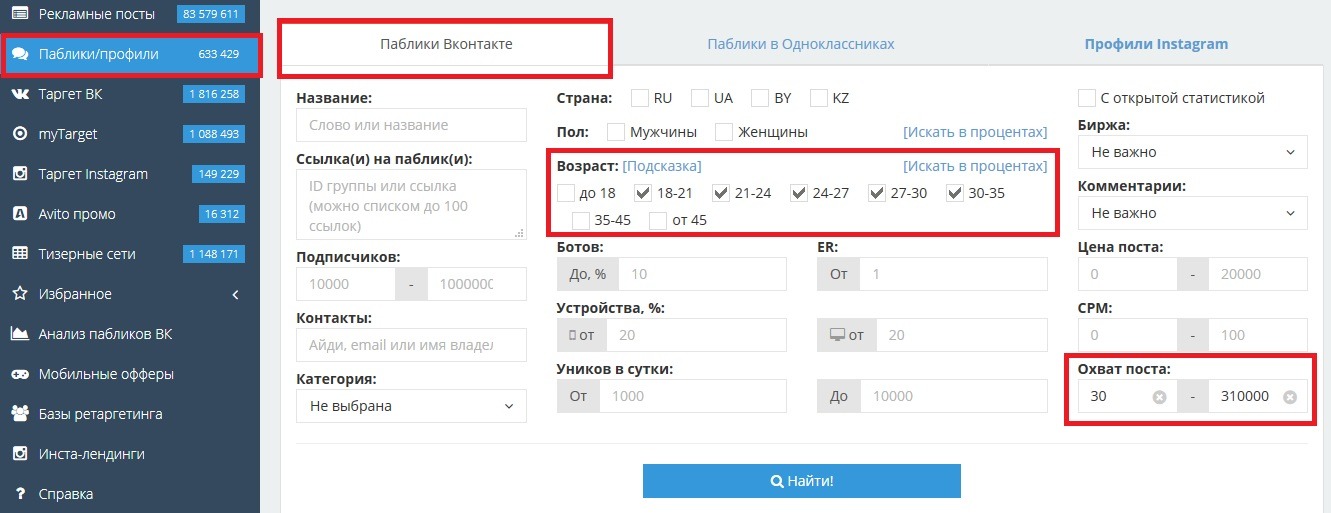The image size is (1331, 513).
Task: Open the Категория dropdown
Action: tap(411, 406)
